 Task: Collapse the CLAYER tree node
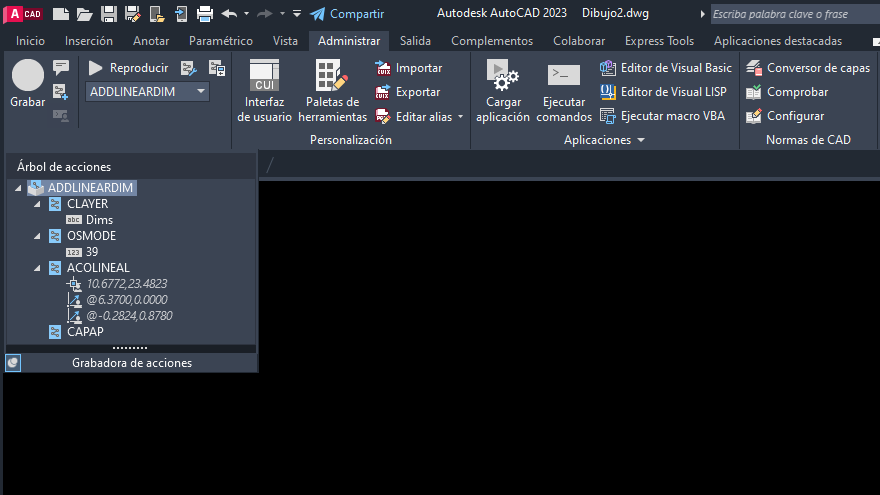[x=37, y=204]
